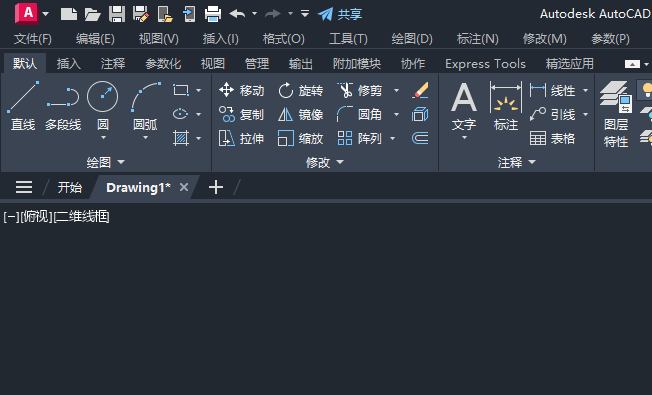The height and width of the screenshot is (395, 652).
Task: Select the rectangle draw tool
Action: coord(181,90)
